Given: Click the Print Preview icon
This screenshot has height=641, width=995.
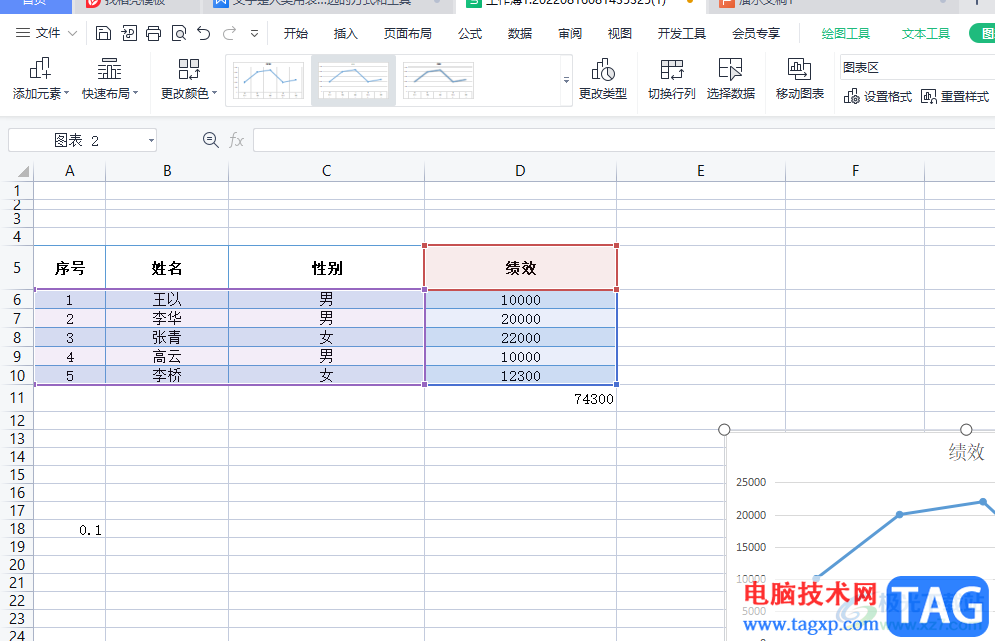Looking at the screenshot, I should 179,33.
